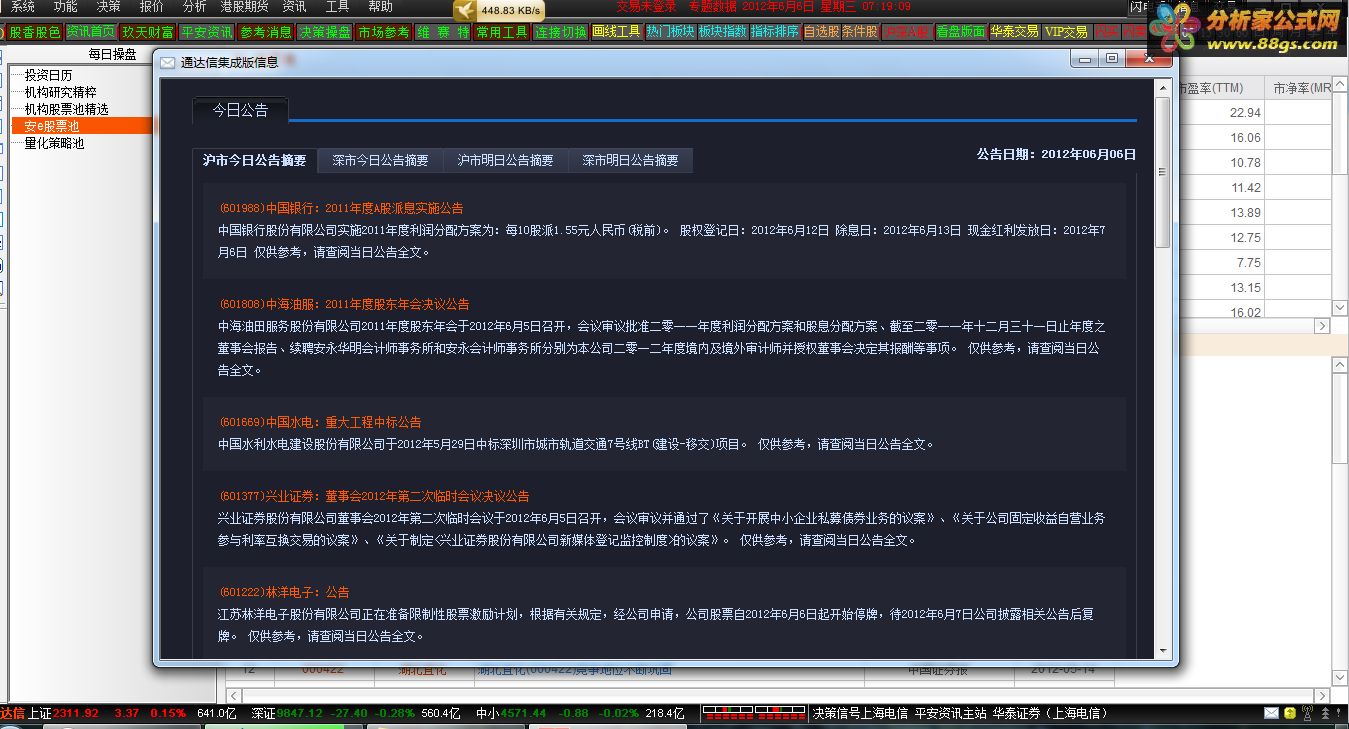Click 维赛特 toolbar button
This screenshot has width=1349, height=729.
(x=442, y=32)
